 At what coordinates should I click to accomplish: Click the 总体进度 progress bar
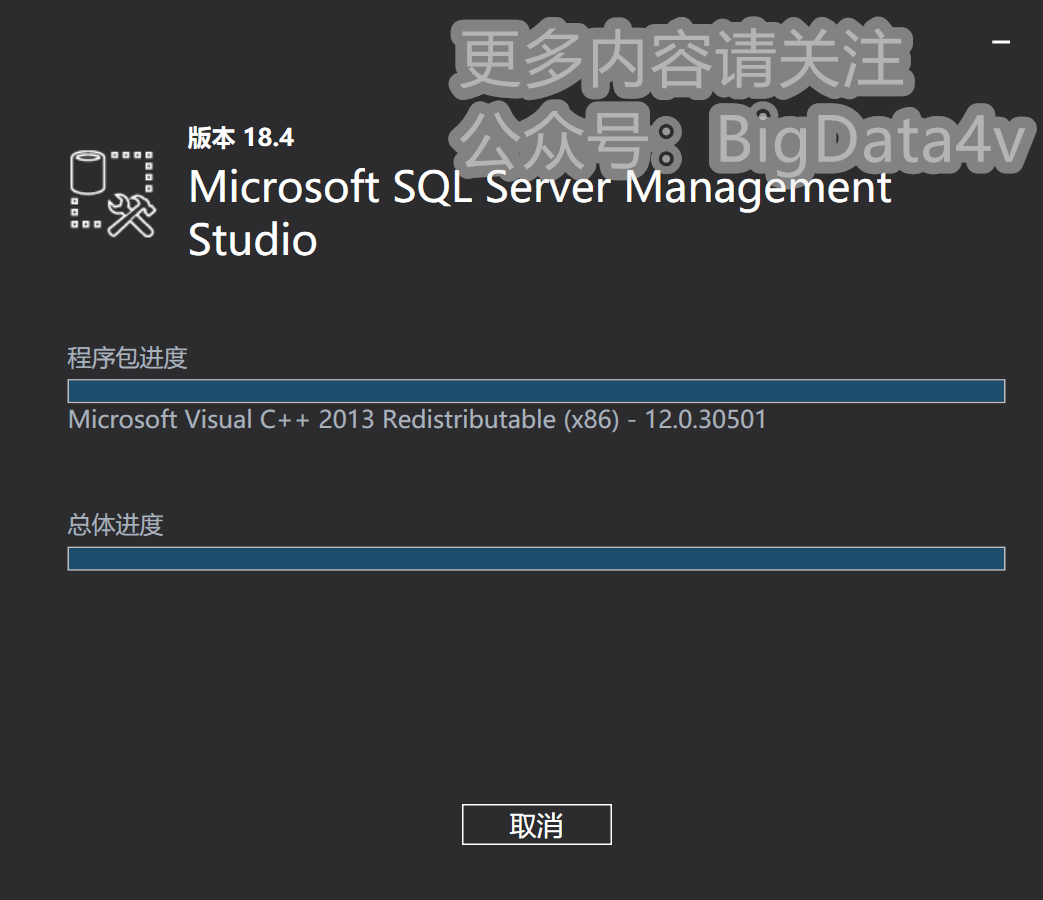tap(536, 558)
